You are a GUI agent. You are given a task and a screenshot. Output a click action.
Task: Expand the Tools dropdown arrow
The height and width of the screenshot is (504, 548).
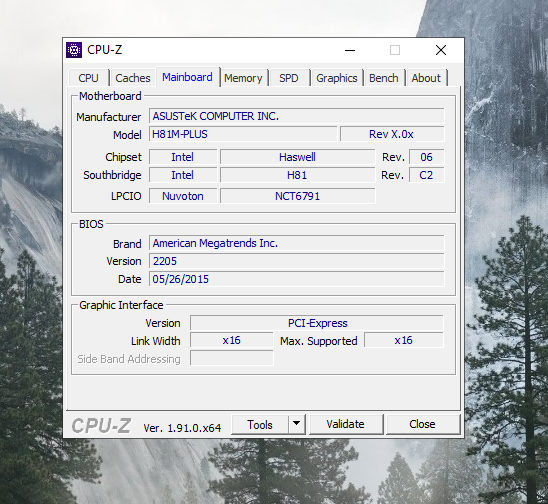pyautogui.click(x=297, y=424)
